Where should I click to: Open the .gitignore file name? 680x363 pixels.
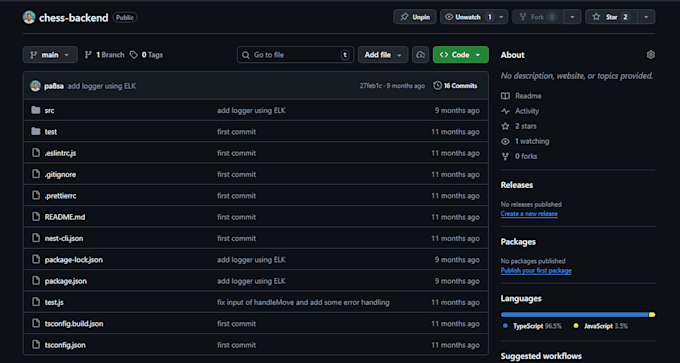(x=60, y=174)
